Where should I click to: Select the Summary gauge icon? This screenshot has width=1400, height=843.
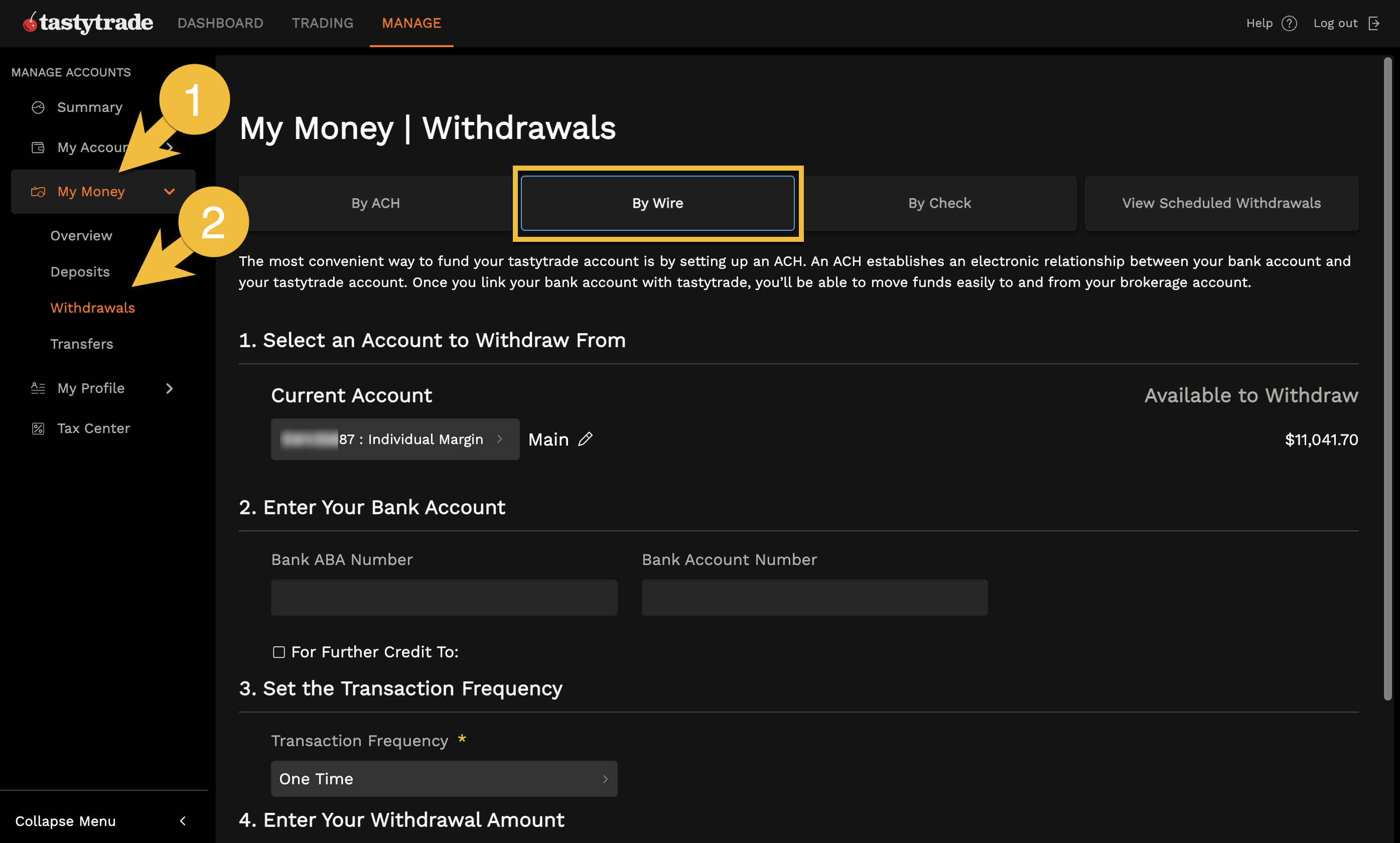coord(38,107)
